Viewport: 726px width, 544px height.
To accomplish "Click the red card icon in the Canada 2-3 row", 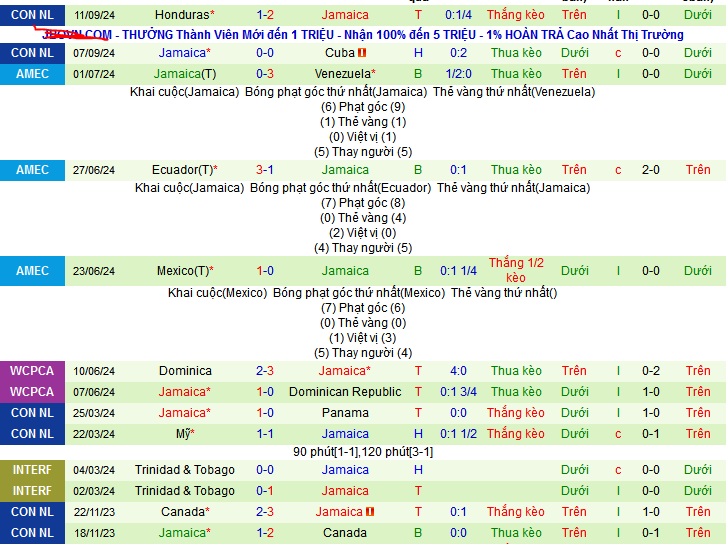I will [369, 512].
